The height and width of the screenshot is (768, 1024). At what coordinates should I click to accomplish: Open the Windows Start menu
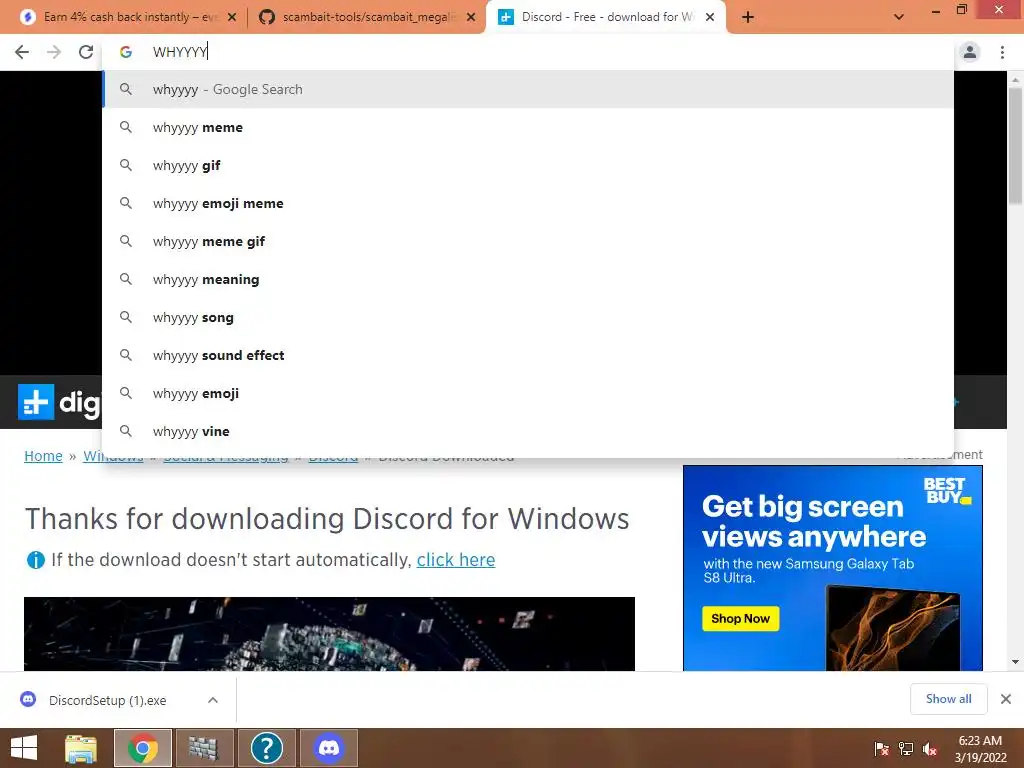click(24, 748)
